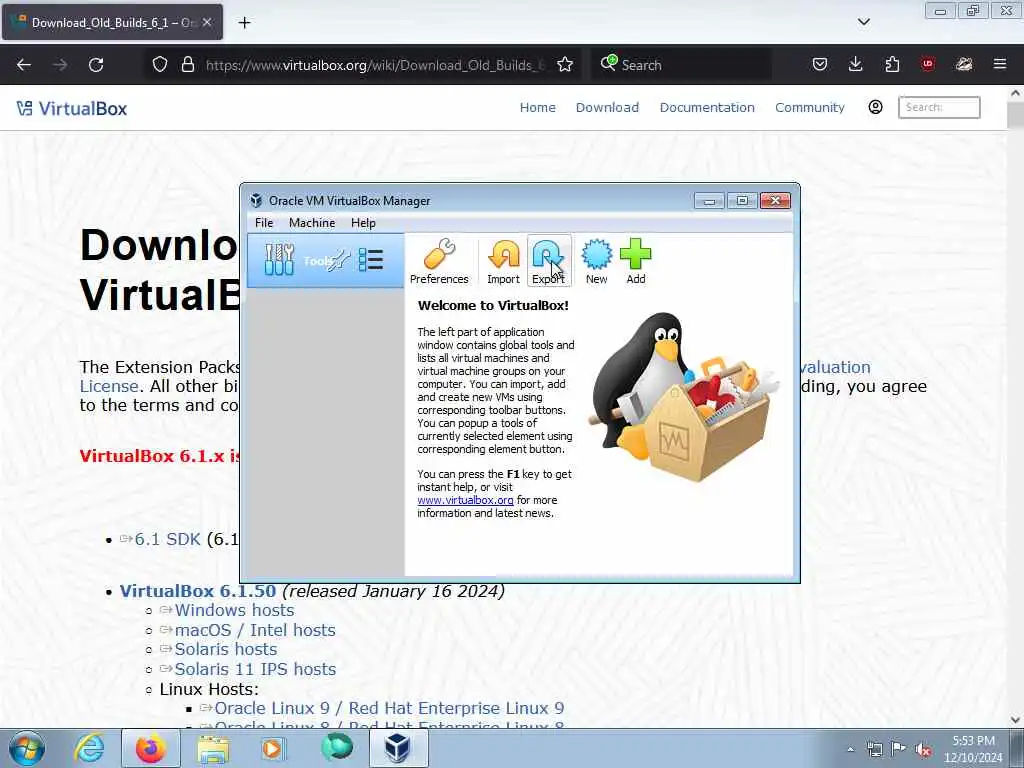Screen dimensions: 1024x768
Task: Go to the Download page link
Action: tap(607, 107)
